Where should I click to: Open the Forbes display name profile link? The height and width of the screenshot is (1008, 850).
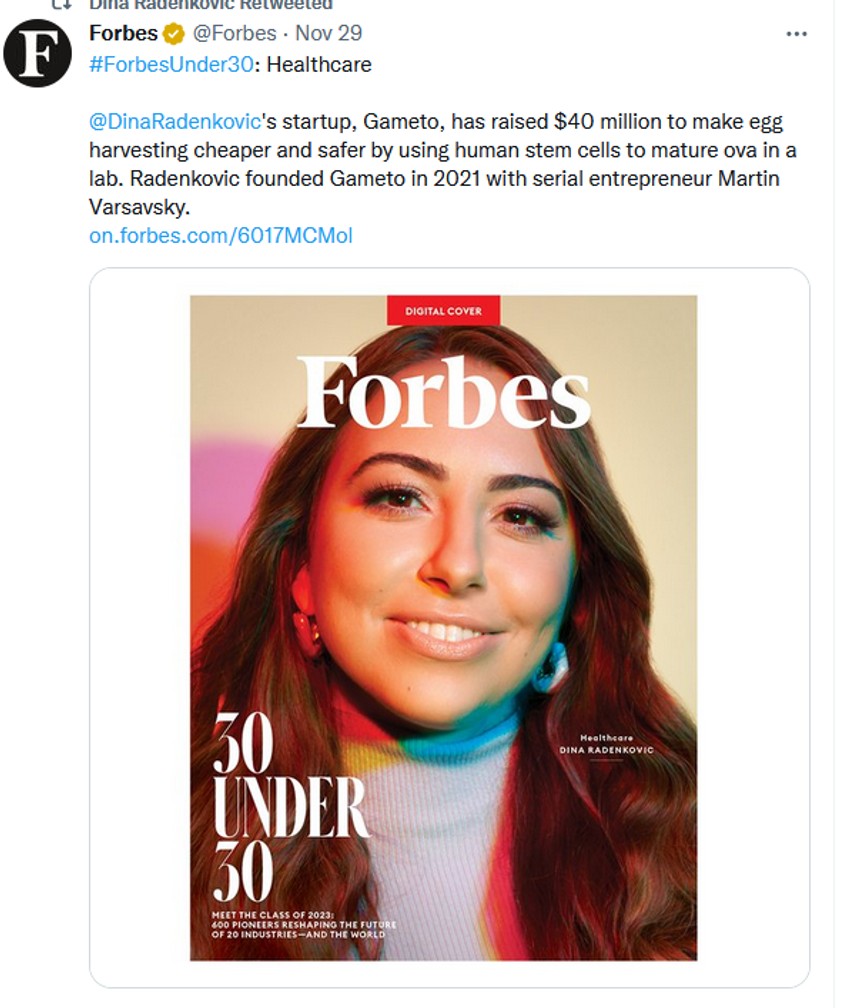point(123,33)
